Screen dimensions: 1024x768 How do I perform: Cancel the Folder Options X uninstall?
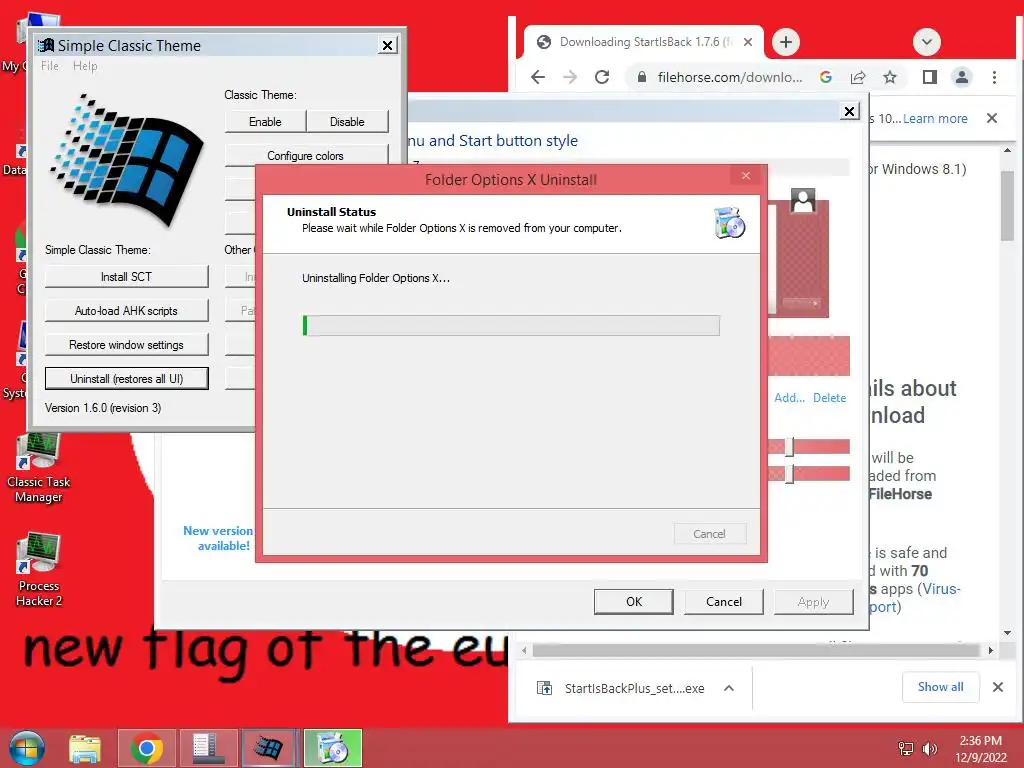point(709,534)
